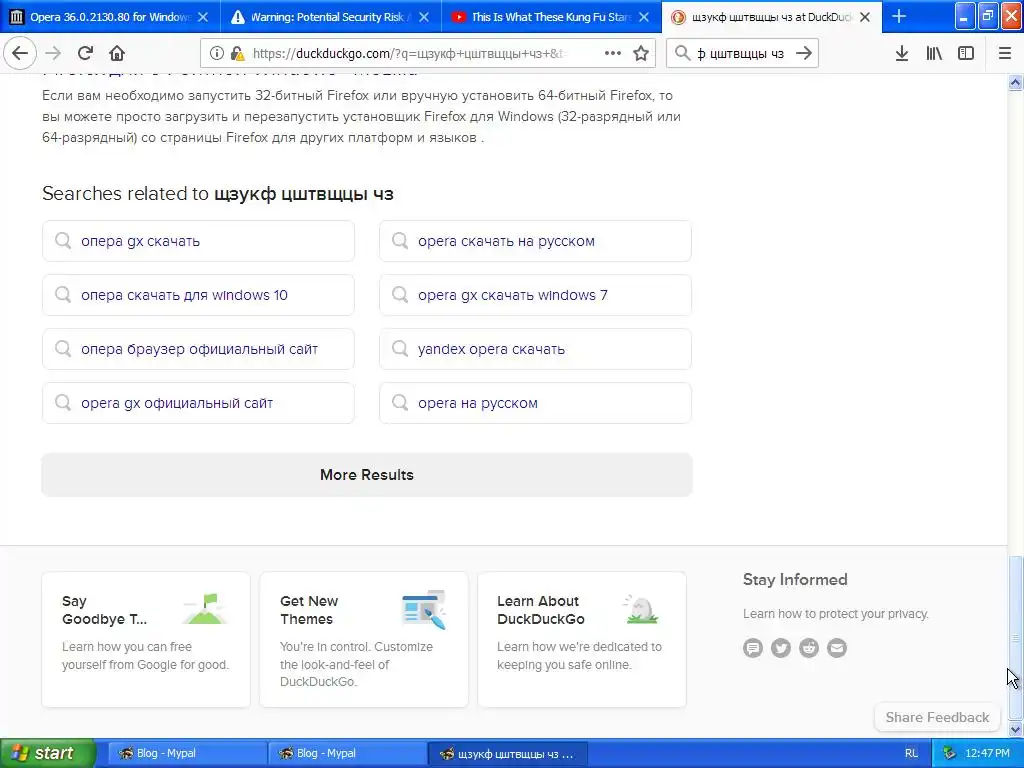Open the Learn About DuckDuckGo card
1024x768 pixels.
582,639
